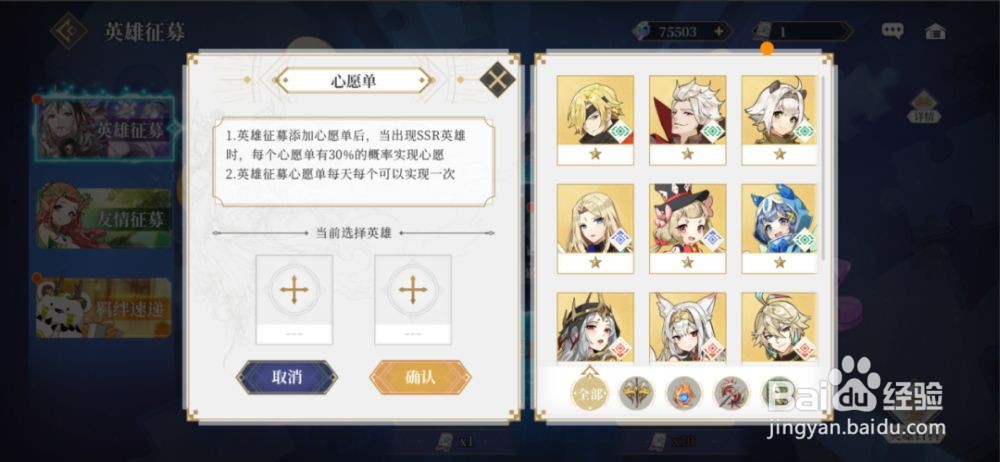
Task: Close the 心愿单 wish list dialog
Action: pos(497,79)
